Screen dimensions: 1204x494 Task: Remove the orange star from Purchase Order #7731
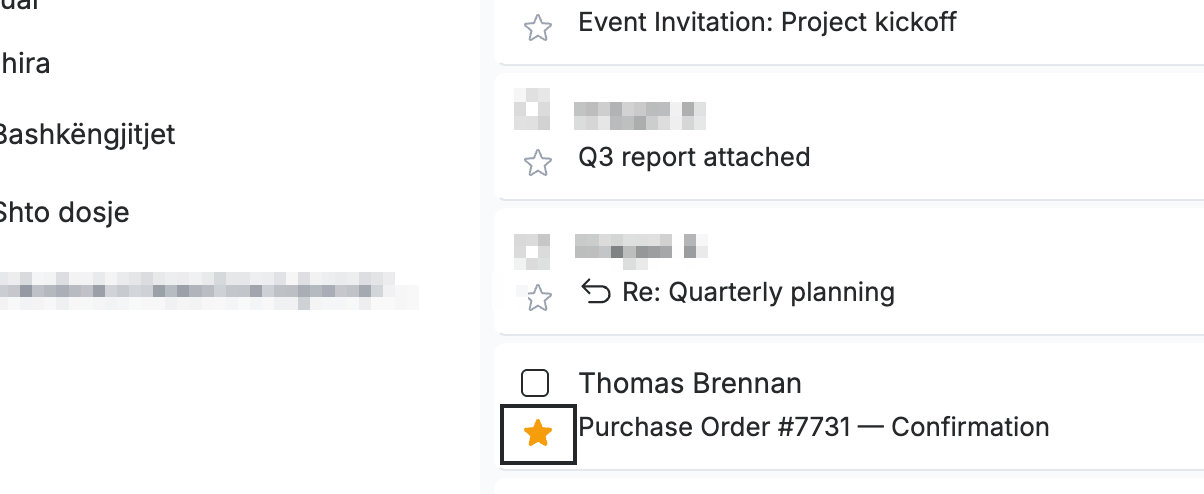coord(538,433)
